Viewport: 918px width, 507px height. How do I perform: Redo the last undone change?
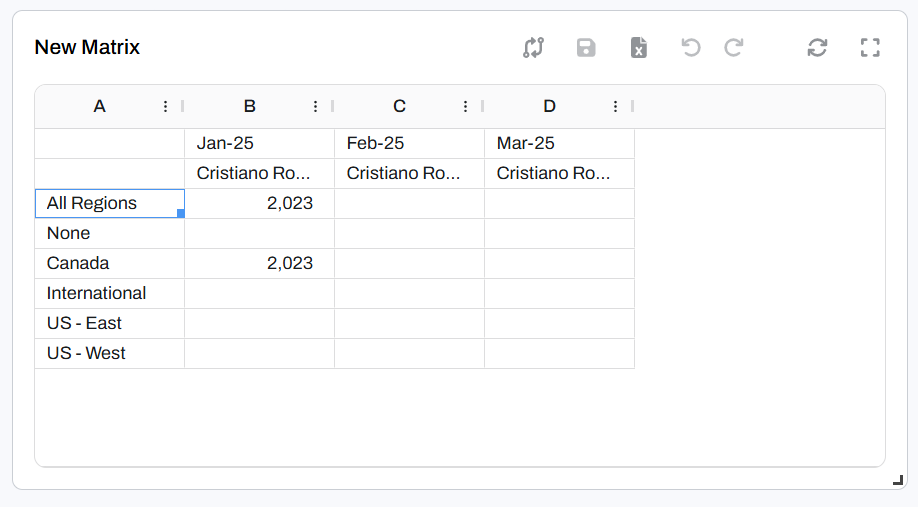[734, 47]
